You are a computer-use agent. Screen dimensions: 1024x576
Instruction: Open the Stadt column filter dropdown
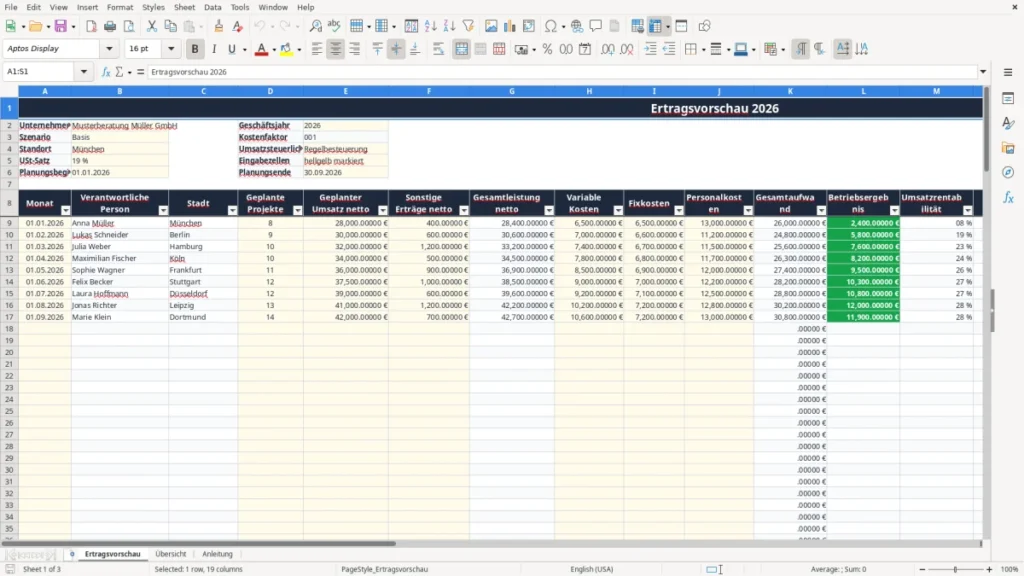pyautogui.click(x=232, y=210)
